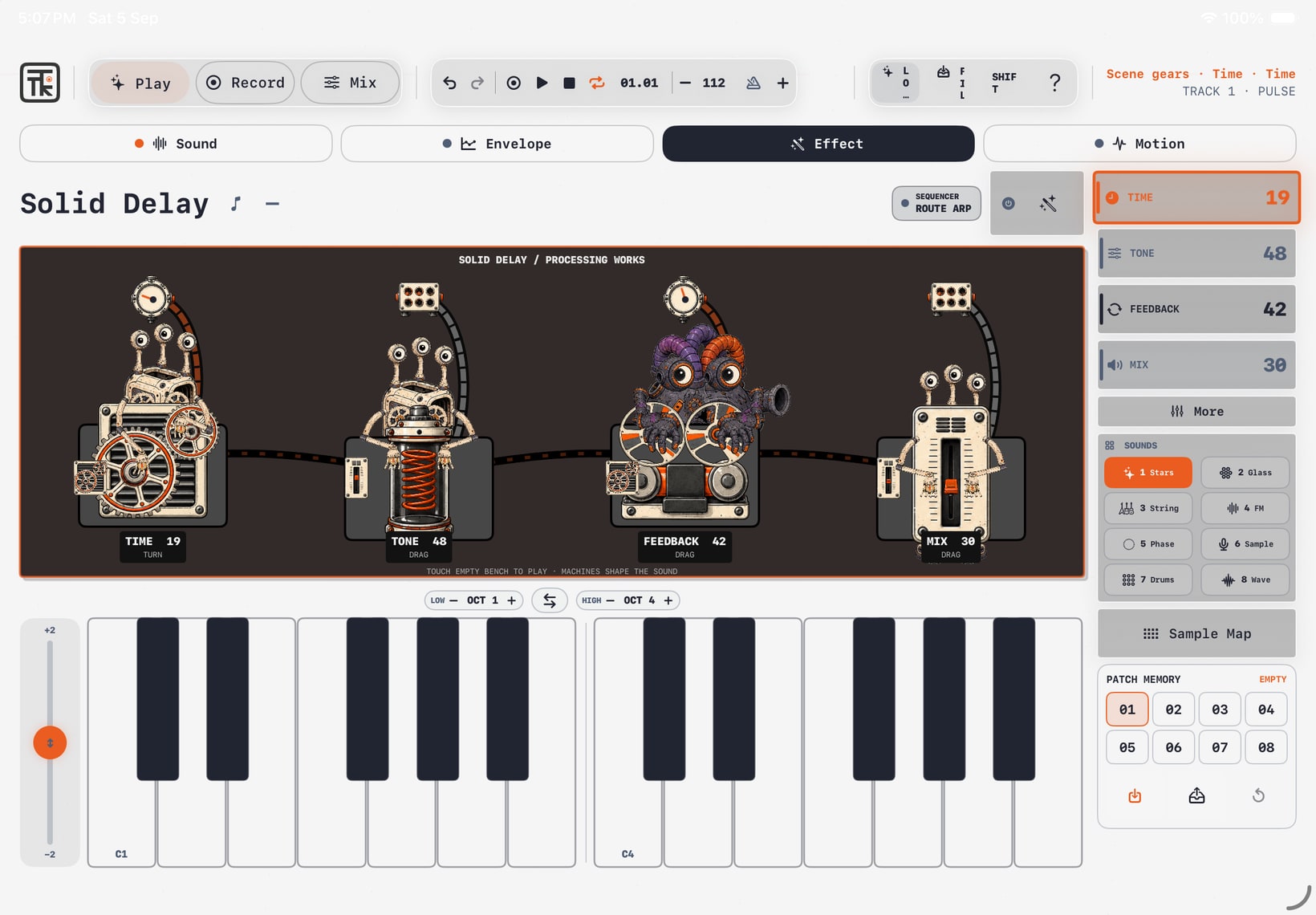Viewport: 1316px width, 915px height.
Task: Select the FEEDBACK parameter row
Action: (x=1196, y=309)
